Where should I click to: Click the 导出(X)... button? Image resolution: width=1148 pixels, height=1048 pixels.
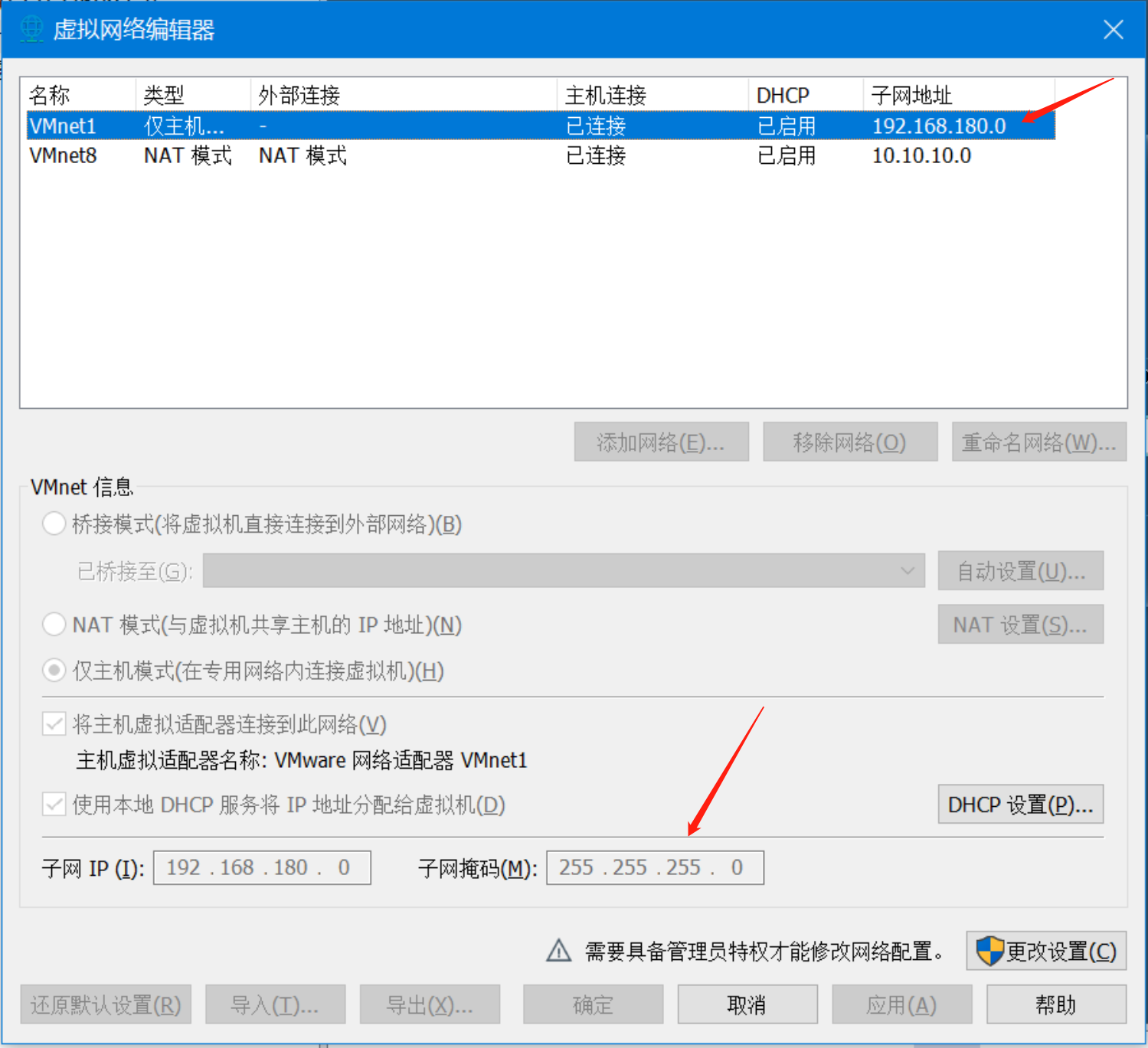(x=430, y=1004)
